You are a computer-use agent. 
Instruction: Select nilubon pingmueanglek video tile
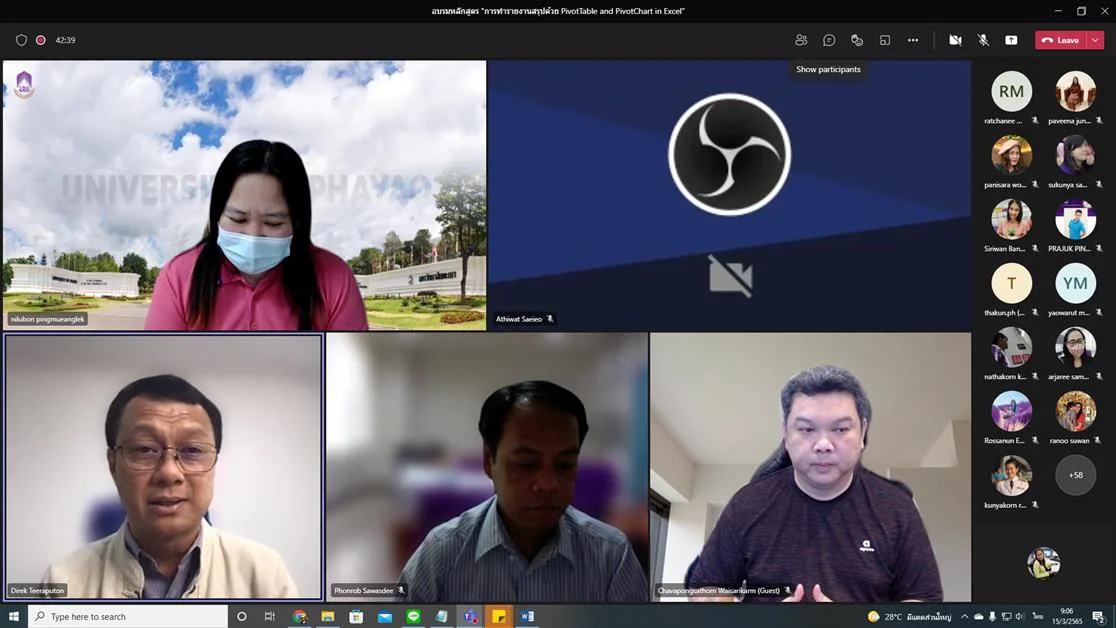coord(245,195)
